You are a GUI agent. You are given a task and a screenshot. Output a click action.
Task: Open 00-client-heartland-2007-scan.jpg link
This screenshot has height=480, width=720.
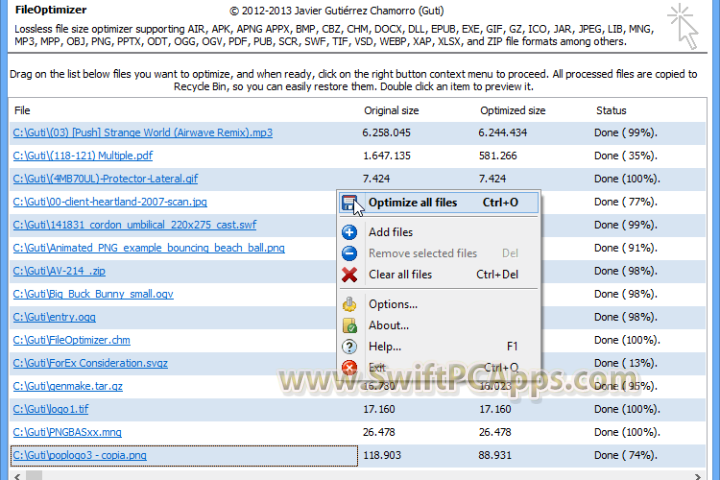(110, 202)
